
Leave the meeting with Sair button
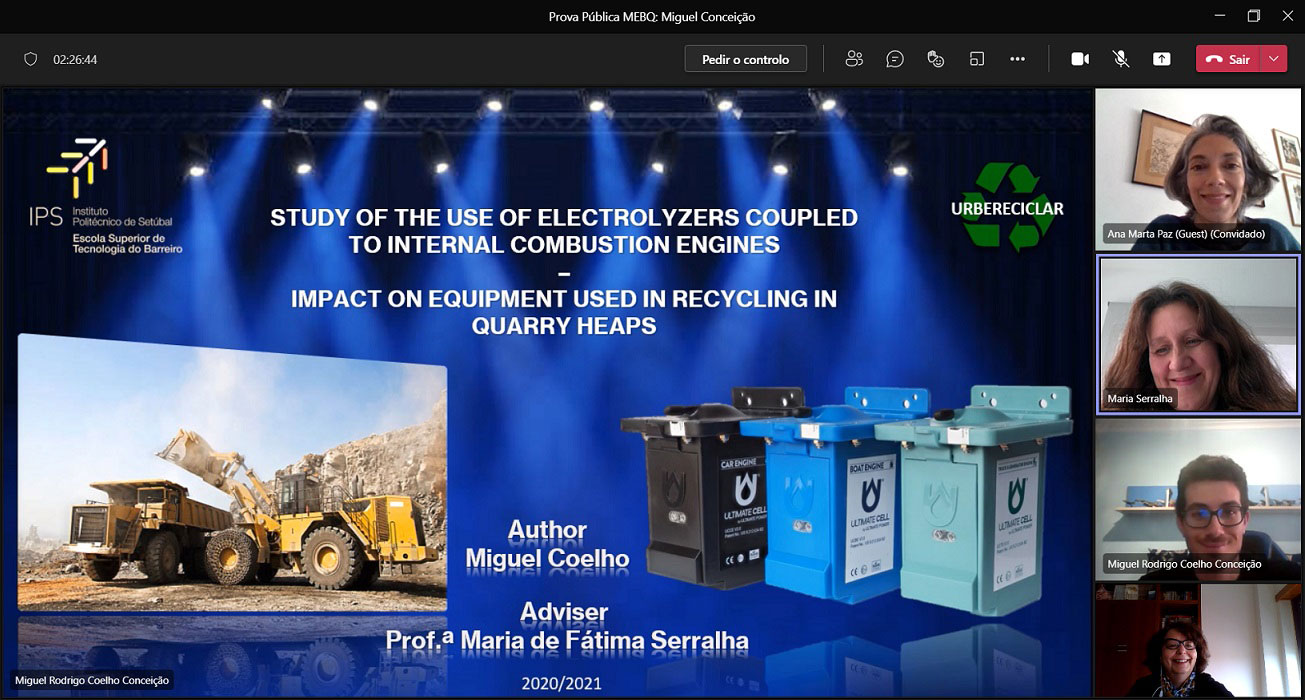(1228, 59)
